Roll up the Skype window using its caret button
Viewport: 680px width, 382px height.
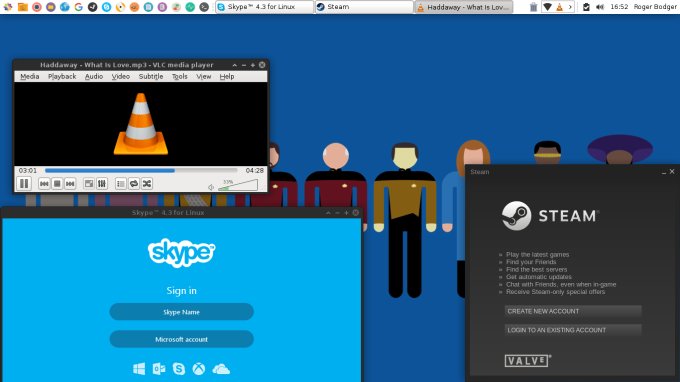click(x=328, y=213)
